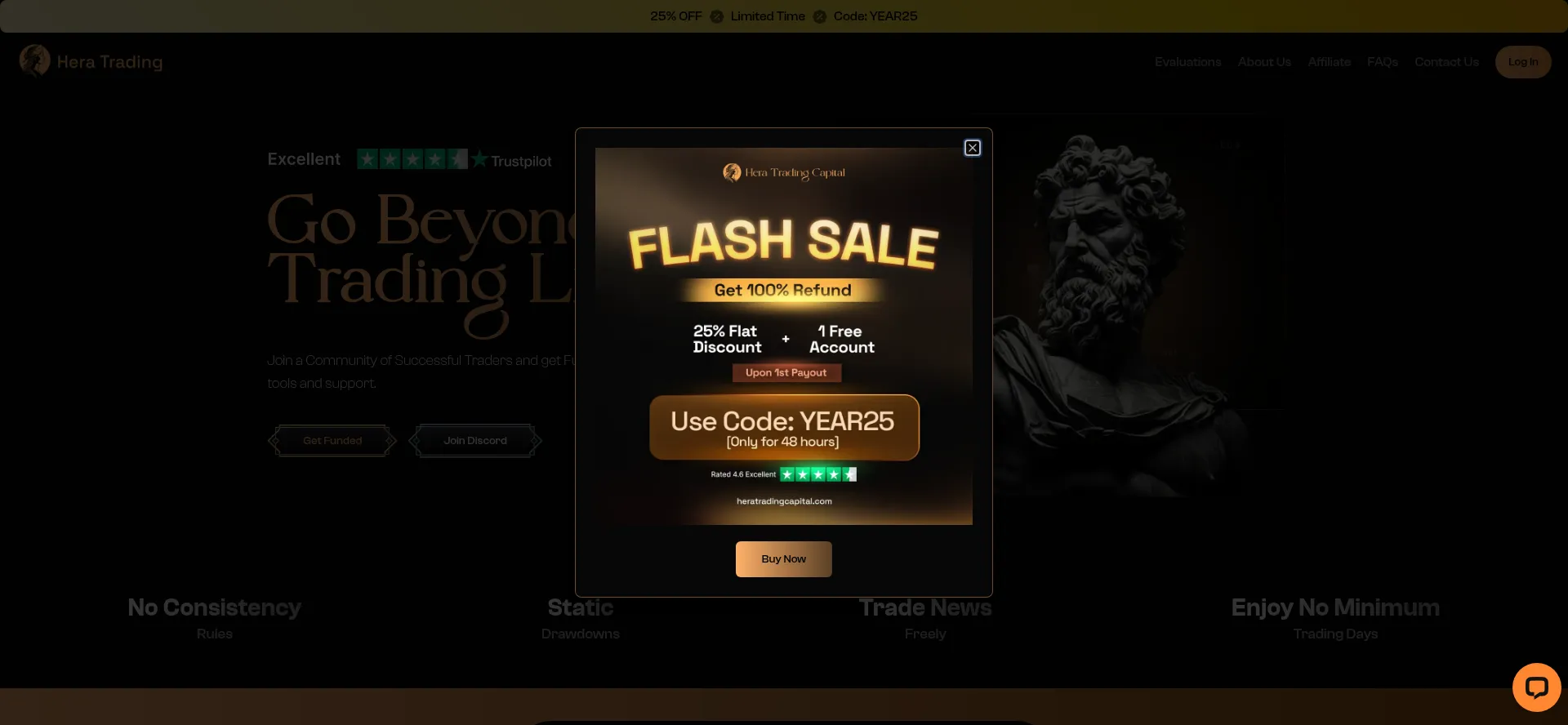
Task: Open the FAQs page
Action: [x=1382, y=62]
